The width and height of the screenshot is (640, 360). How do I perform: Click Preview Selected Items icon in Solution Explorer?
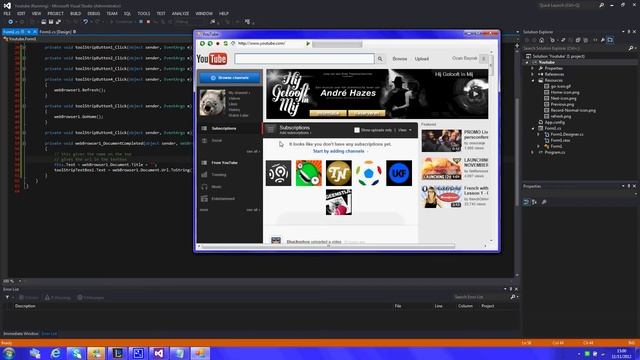click(x=610, y=40)
